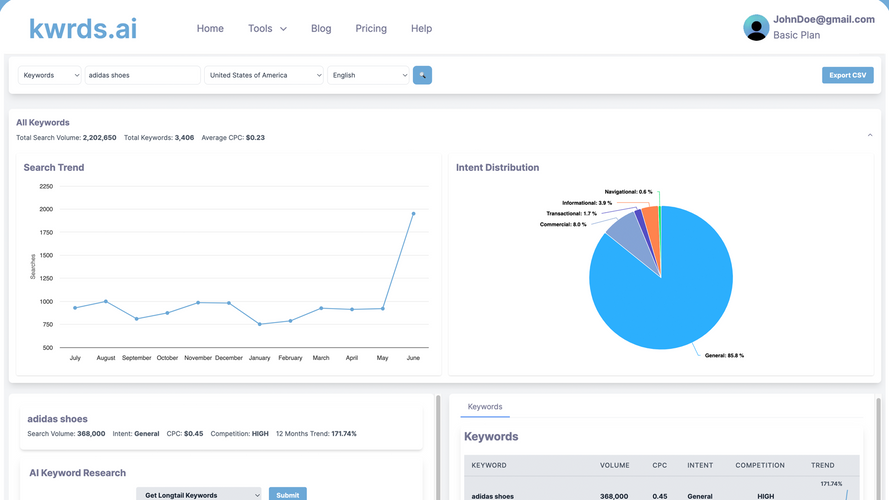Sort by the COMPETITION column header

click(x=760, y=465)
